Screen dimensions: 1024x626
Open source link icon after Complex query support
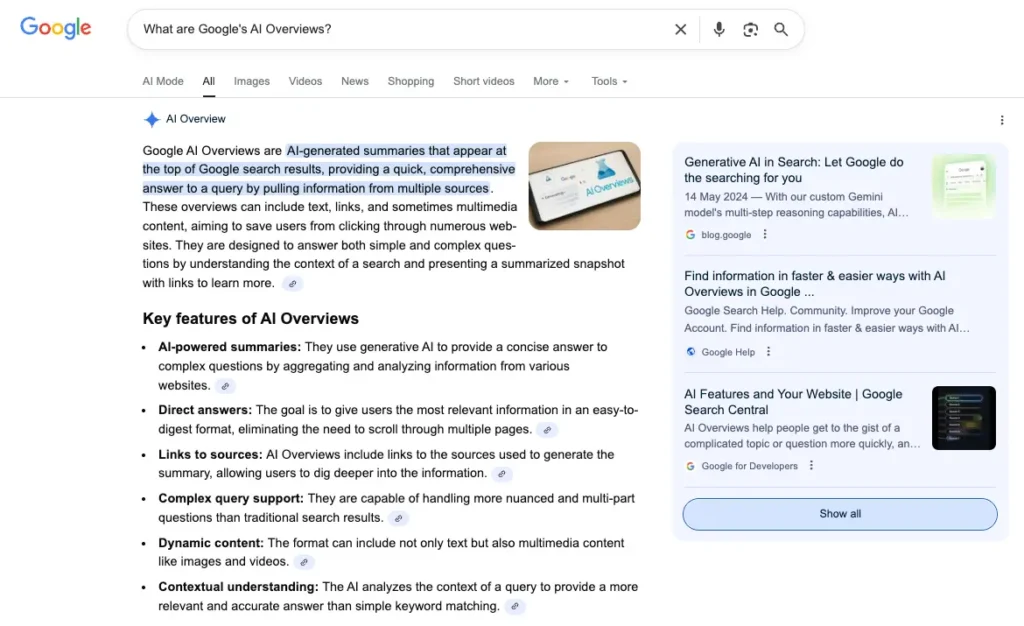pos(398,518)
